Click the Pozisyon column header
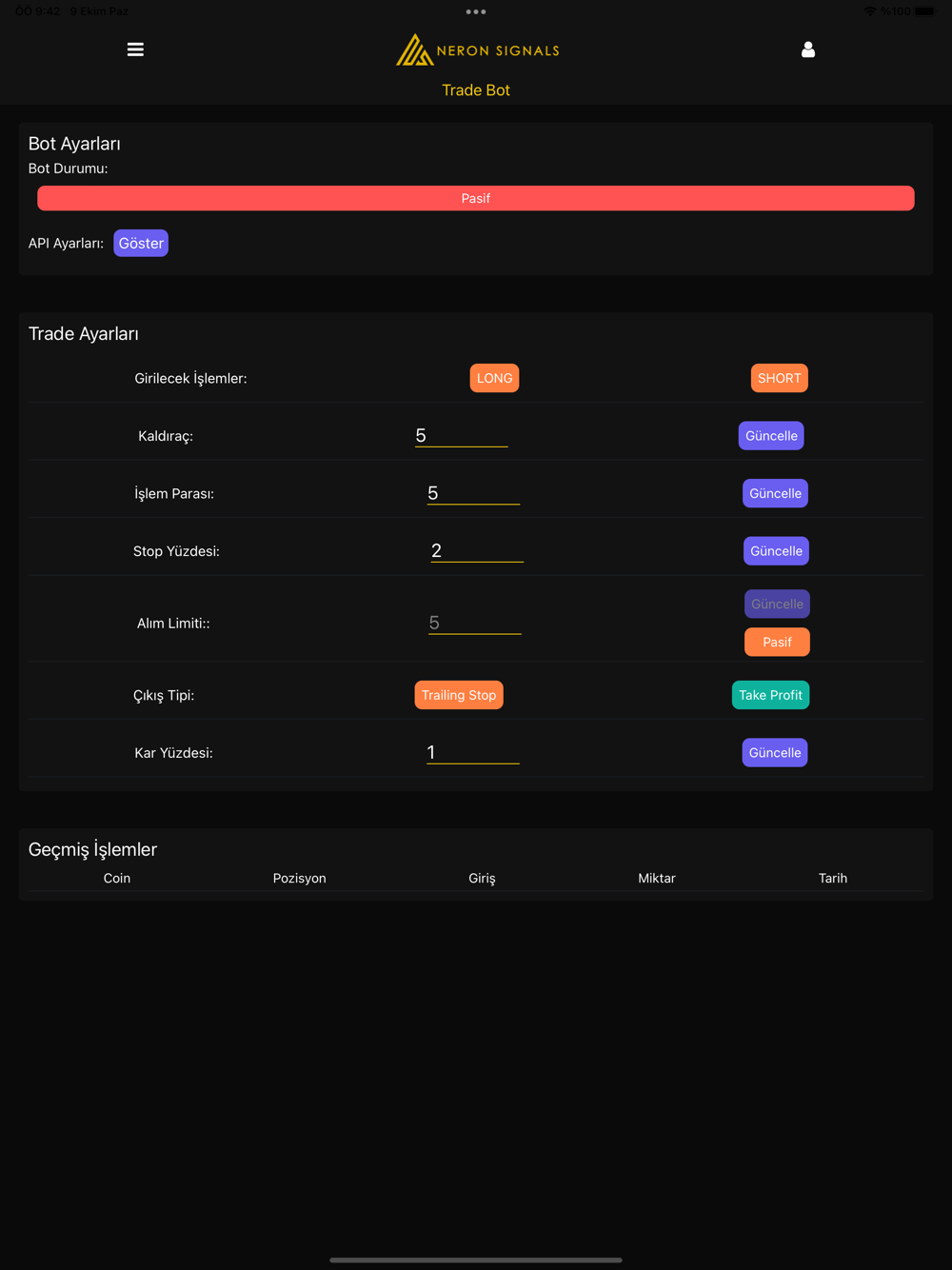Screen dimensions: 952x1270 [x=299, y=878]
